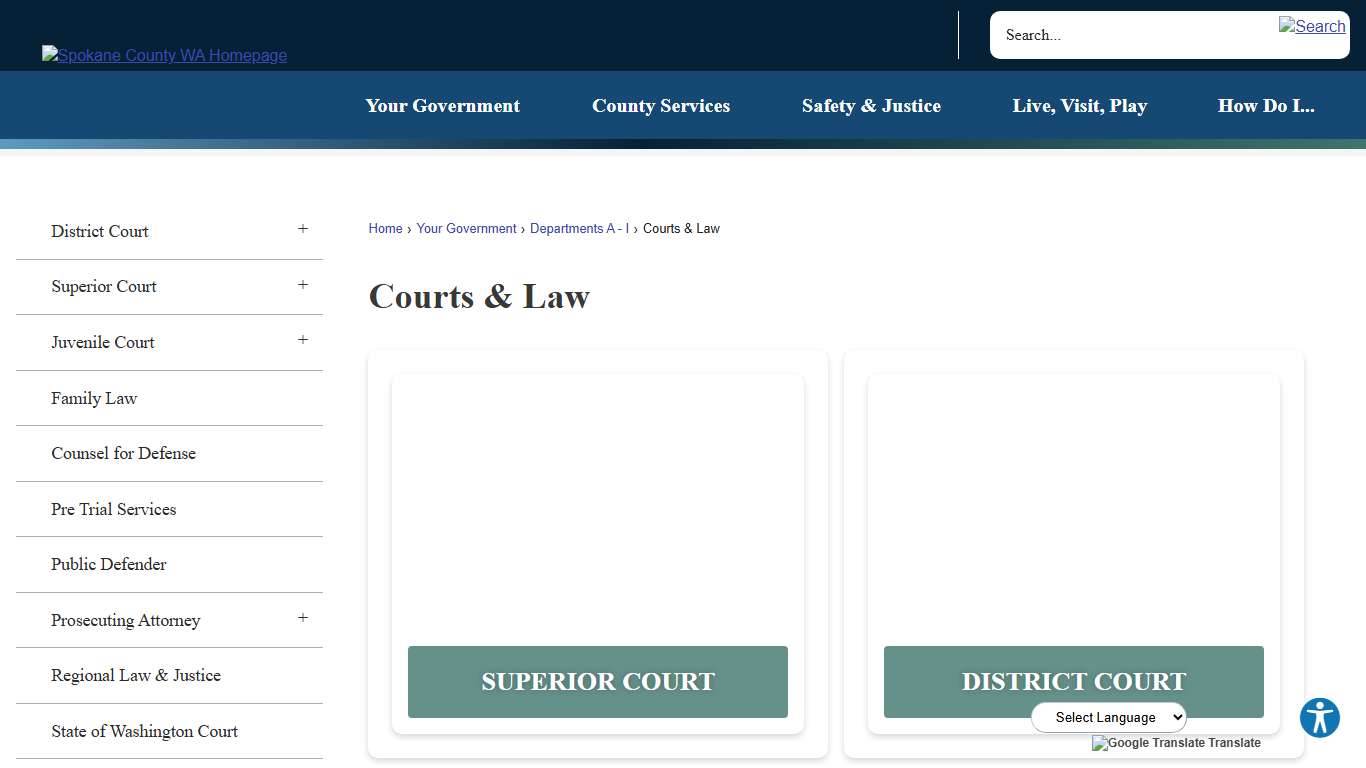This screenshot has height=768, width=1366.
Task: Select the District Court button
Action: coord(1073,682)
